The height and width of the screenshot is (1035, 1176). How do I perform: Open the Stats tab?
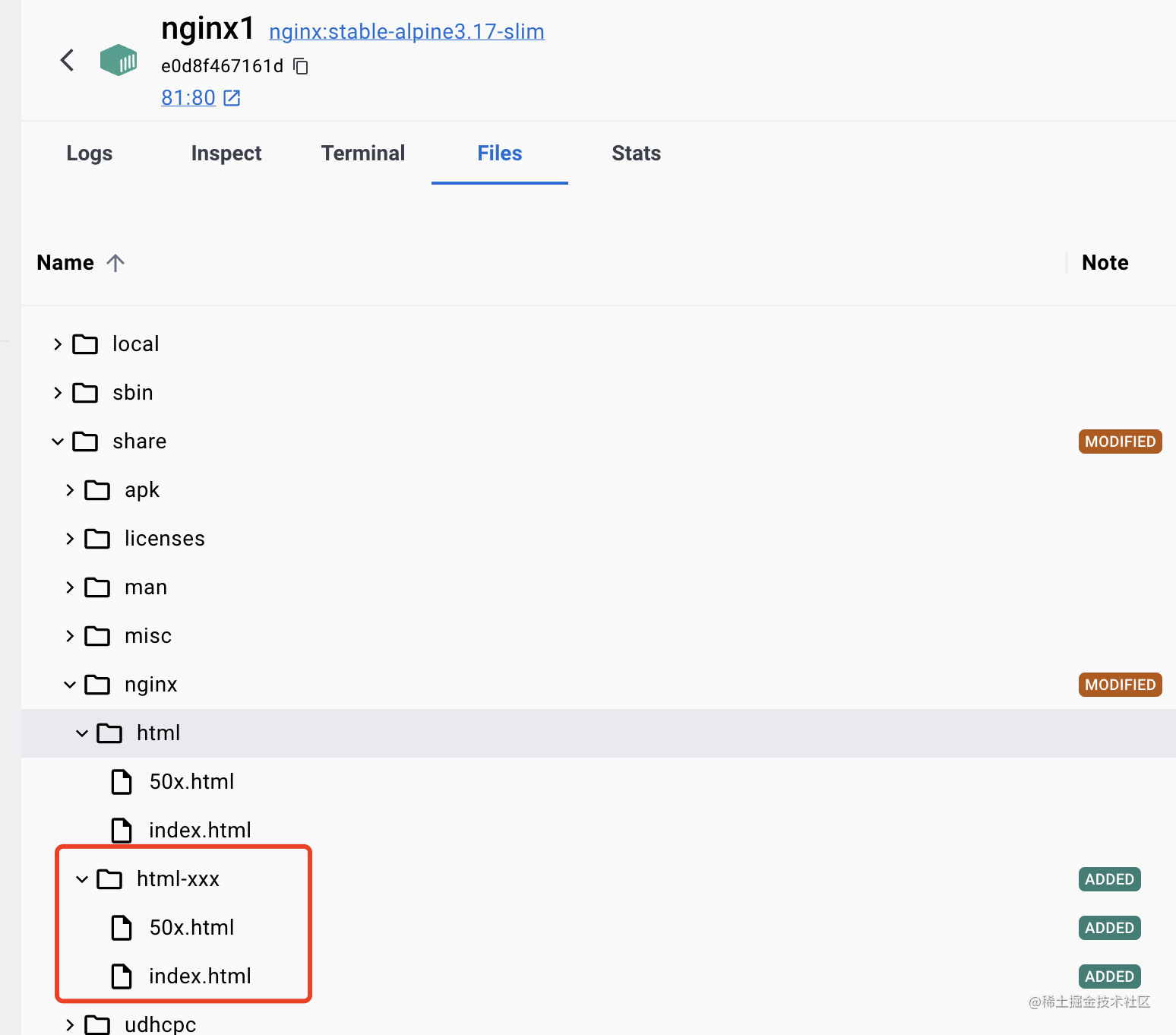point(636,154)
